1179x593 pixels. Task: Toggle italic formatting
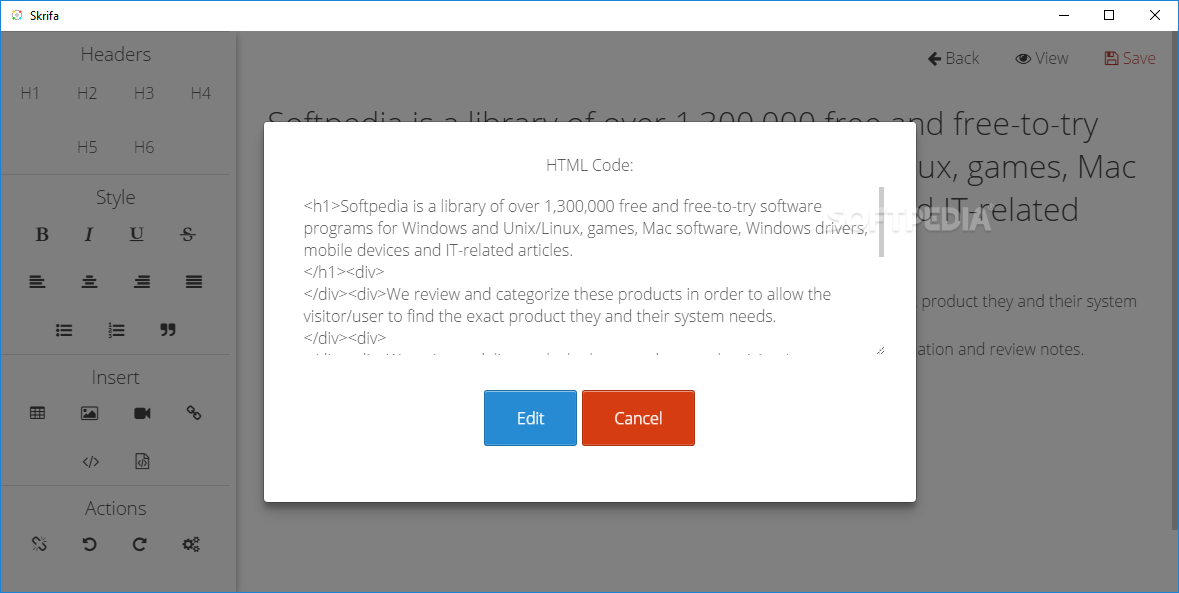click(89, 234)
